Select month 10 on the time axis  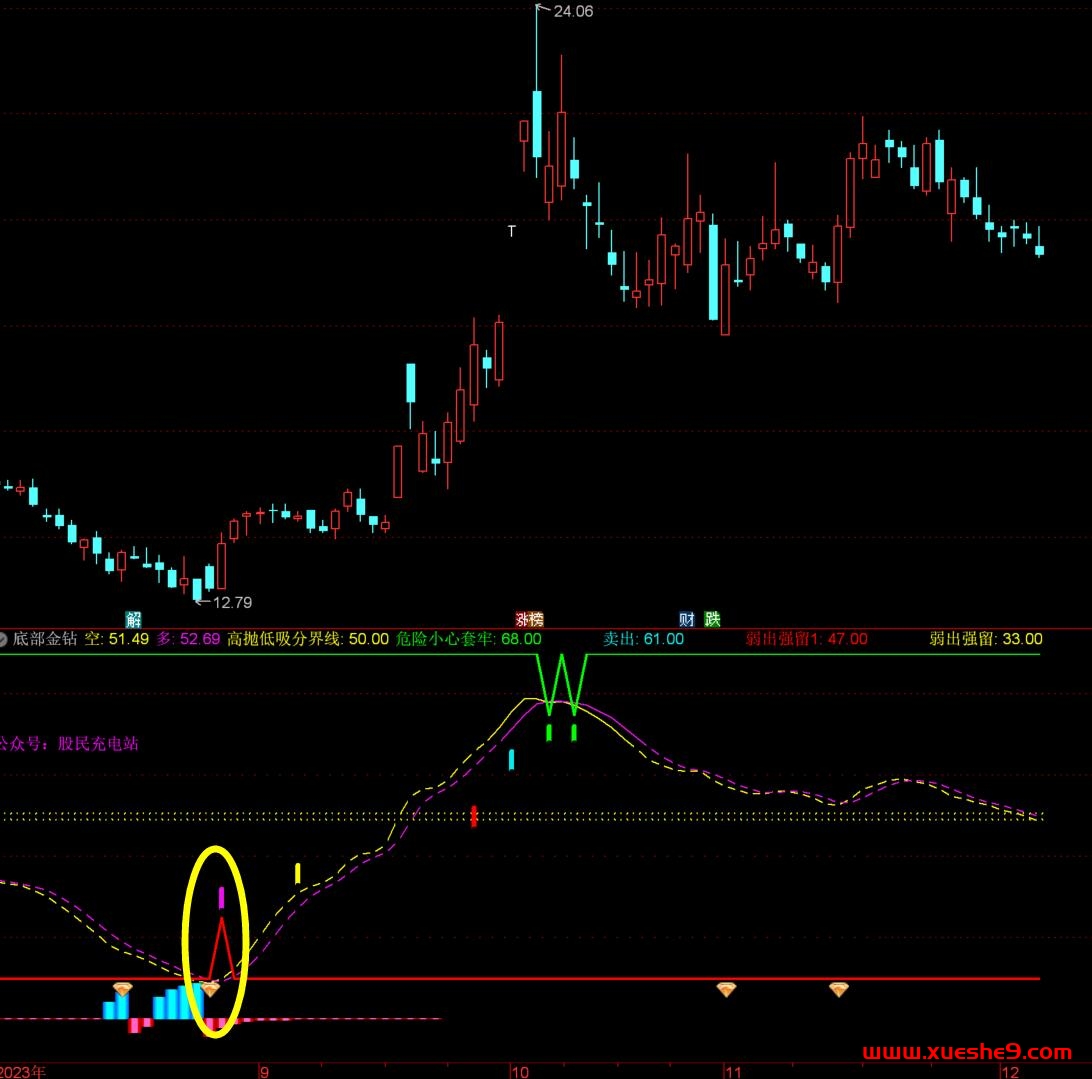(518, 1072)
